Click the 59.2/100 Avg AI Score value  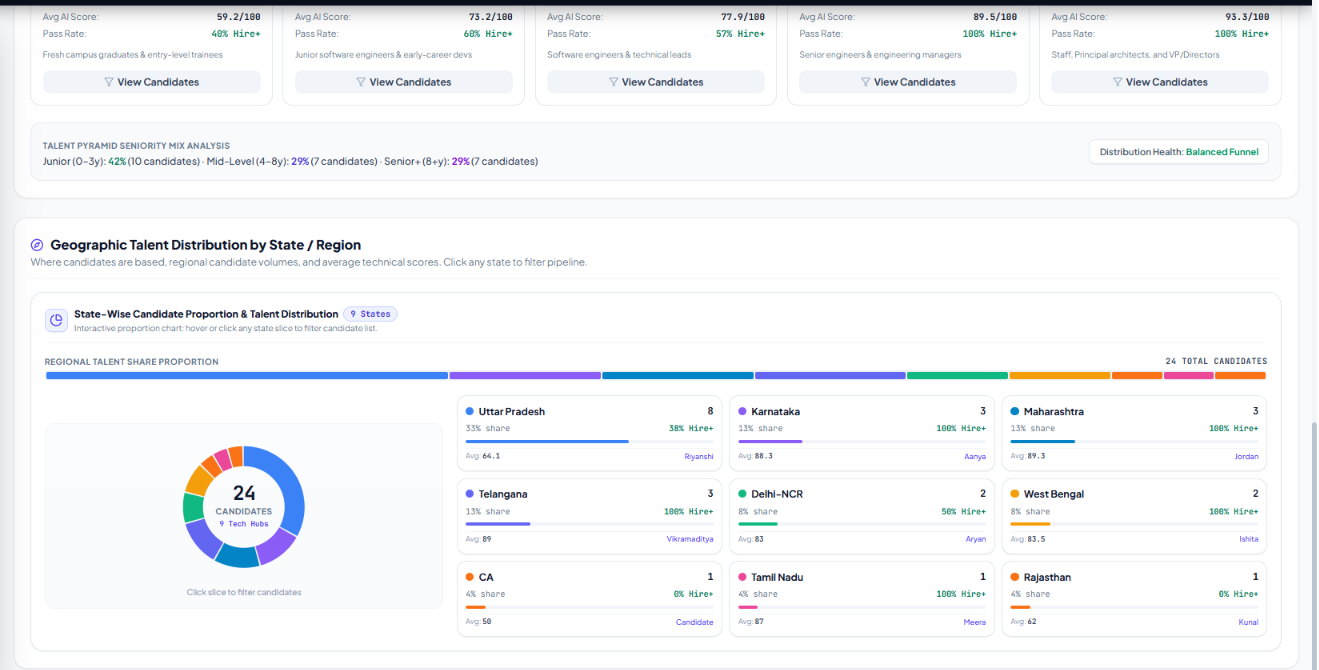238,17
